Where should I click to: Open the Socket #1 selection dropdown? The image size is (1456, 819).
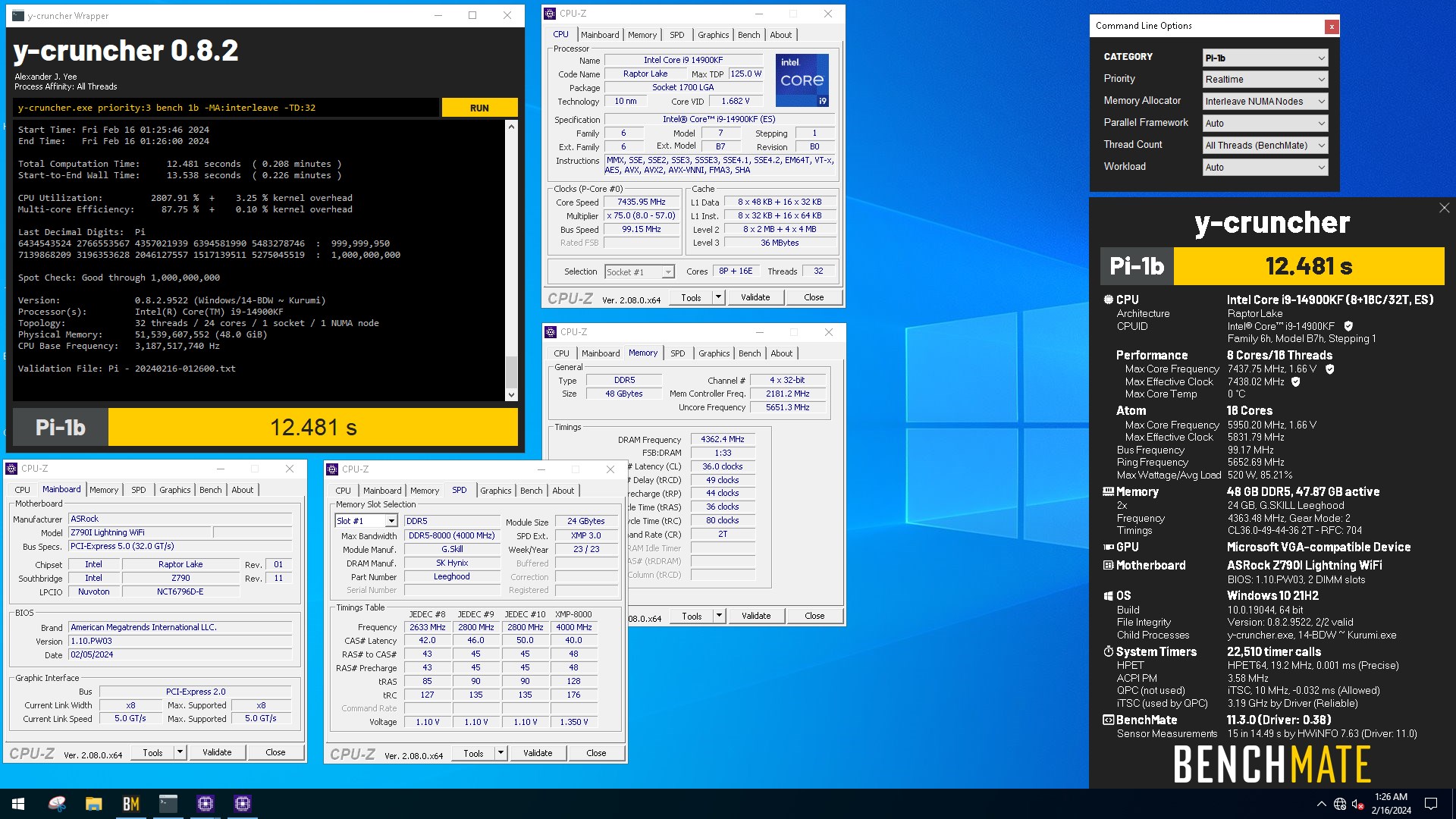639,271
